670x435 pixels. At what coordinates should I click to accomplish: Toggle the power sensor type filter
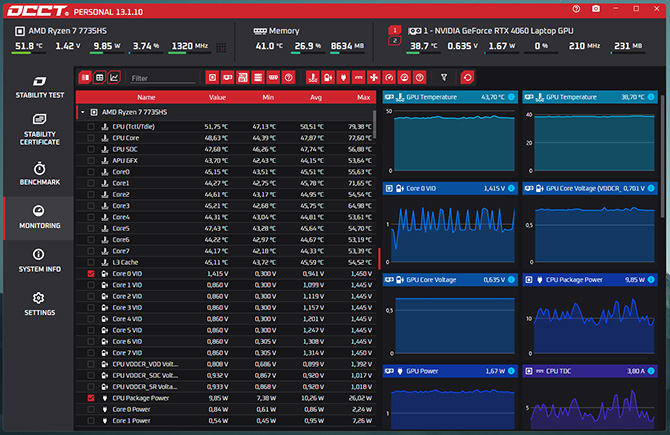tap(343, 77)
